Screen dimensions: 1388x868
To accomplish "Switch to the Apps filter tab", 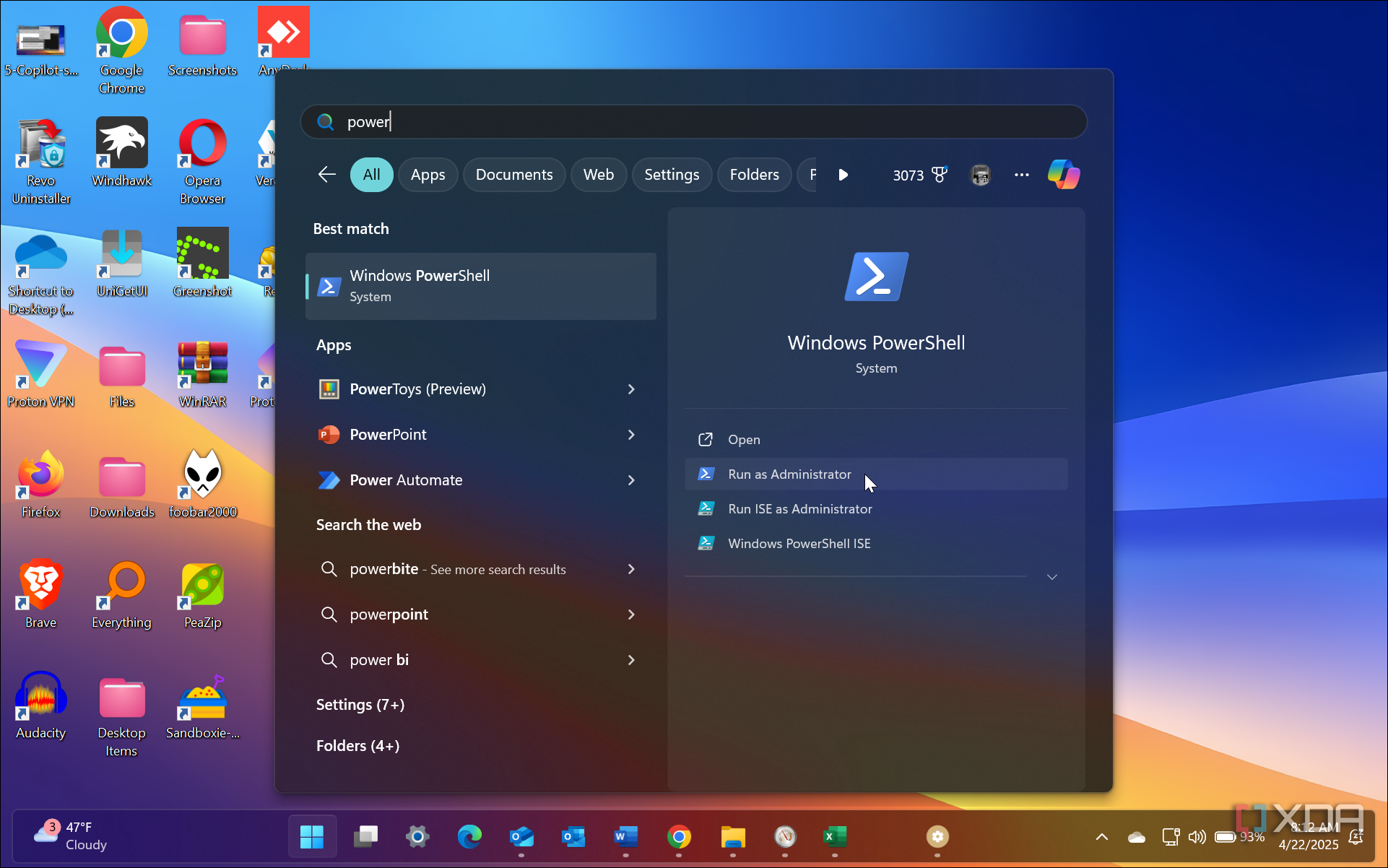I will point(428,175).
